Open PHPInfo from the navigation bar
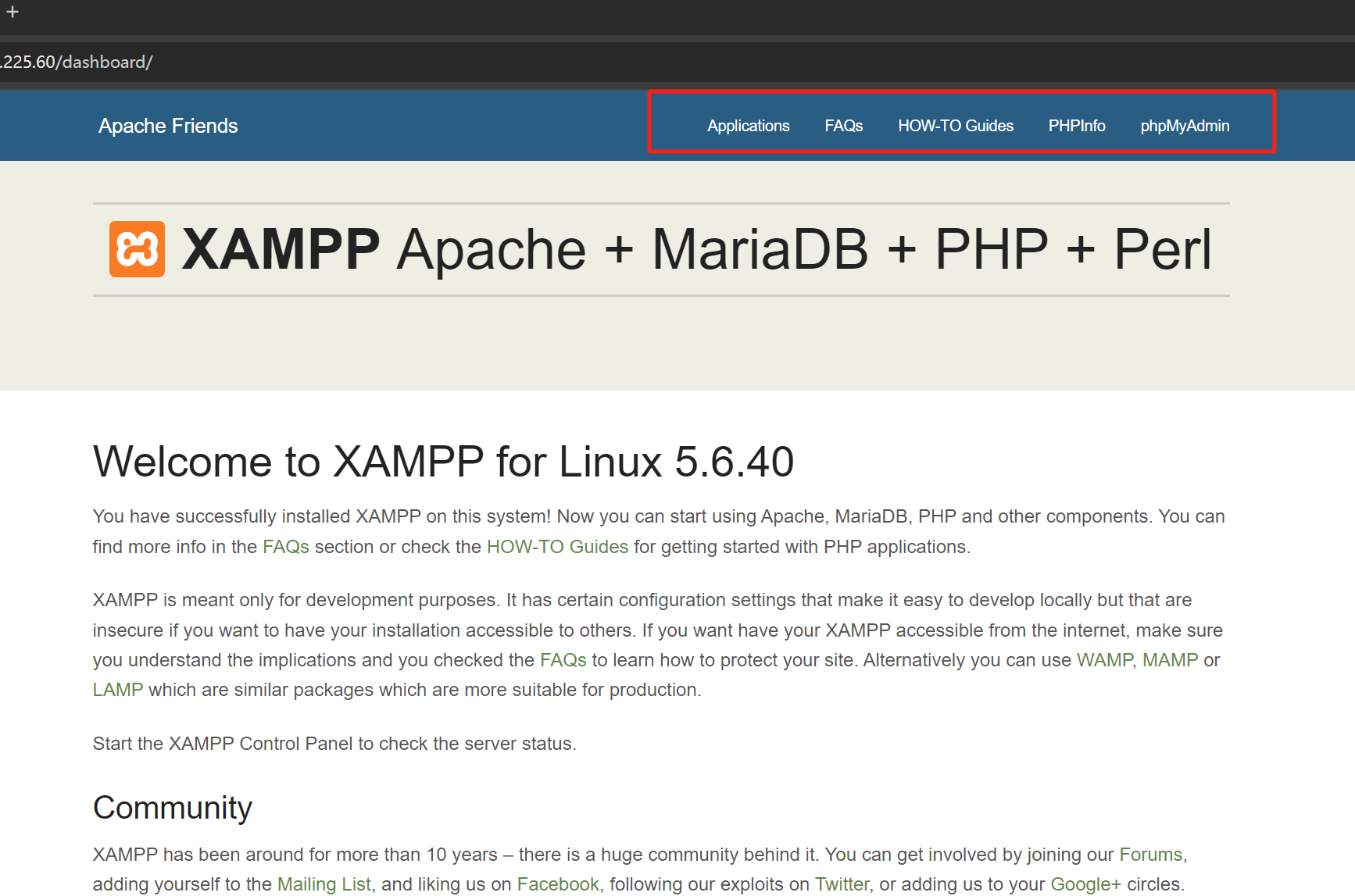This screenshot has width=1355, height=896. pos(1077,126)
